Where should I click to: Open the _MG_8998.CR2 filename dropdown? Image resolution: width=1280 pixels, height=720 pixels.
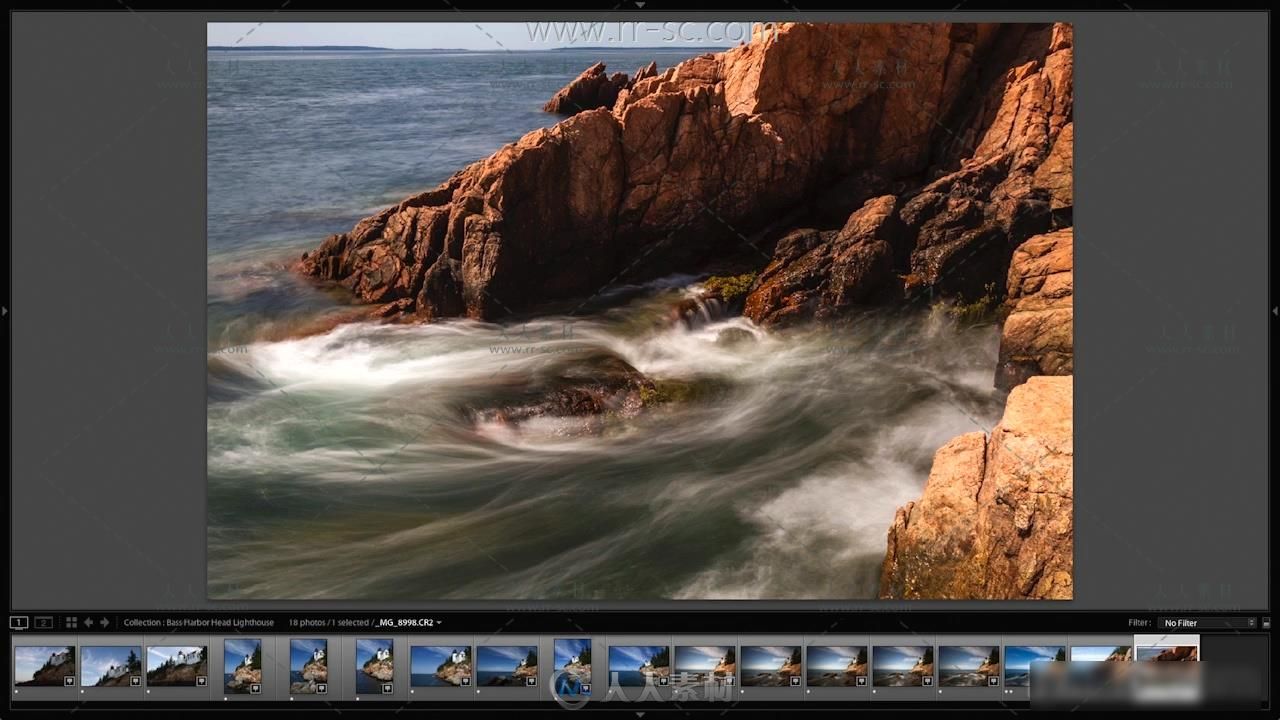[408, 622]
